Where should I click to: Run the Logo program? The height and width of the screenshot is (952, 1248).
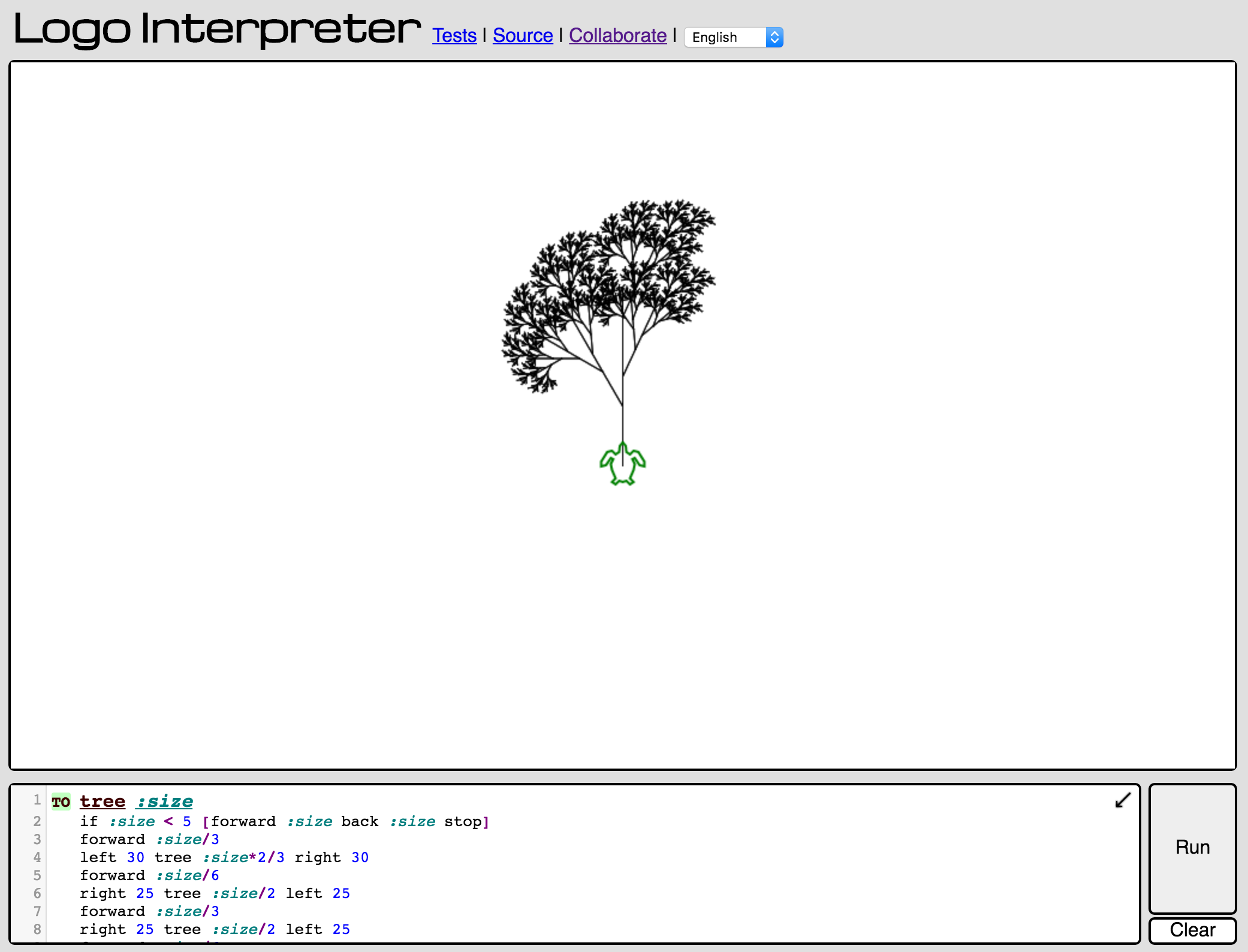coord(1192,847)
